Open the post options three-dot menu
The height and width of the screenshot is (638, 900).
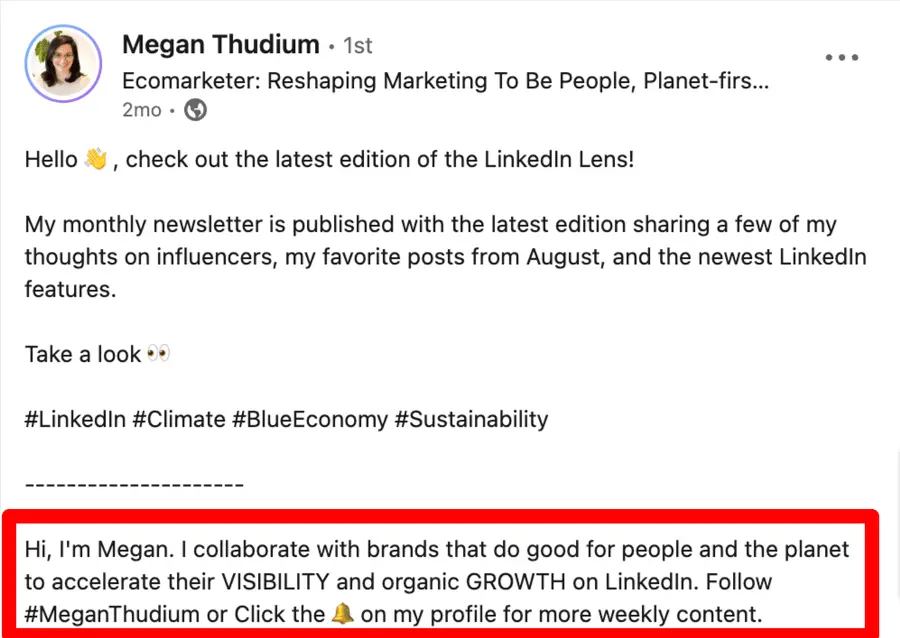click(842, 57)
